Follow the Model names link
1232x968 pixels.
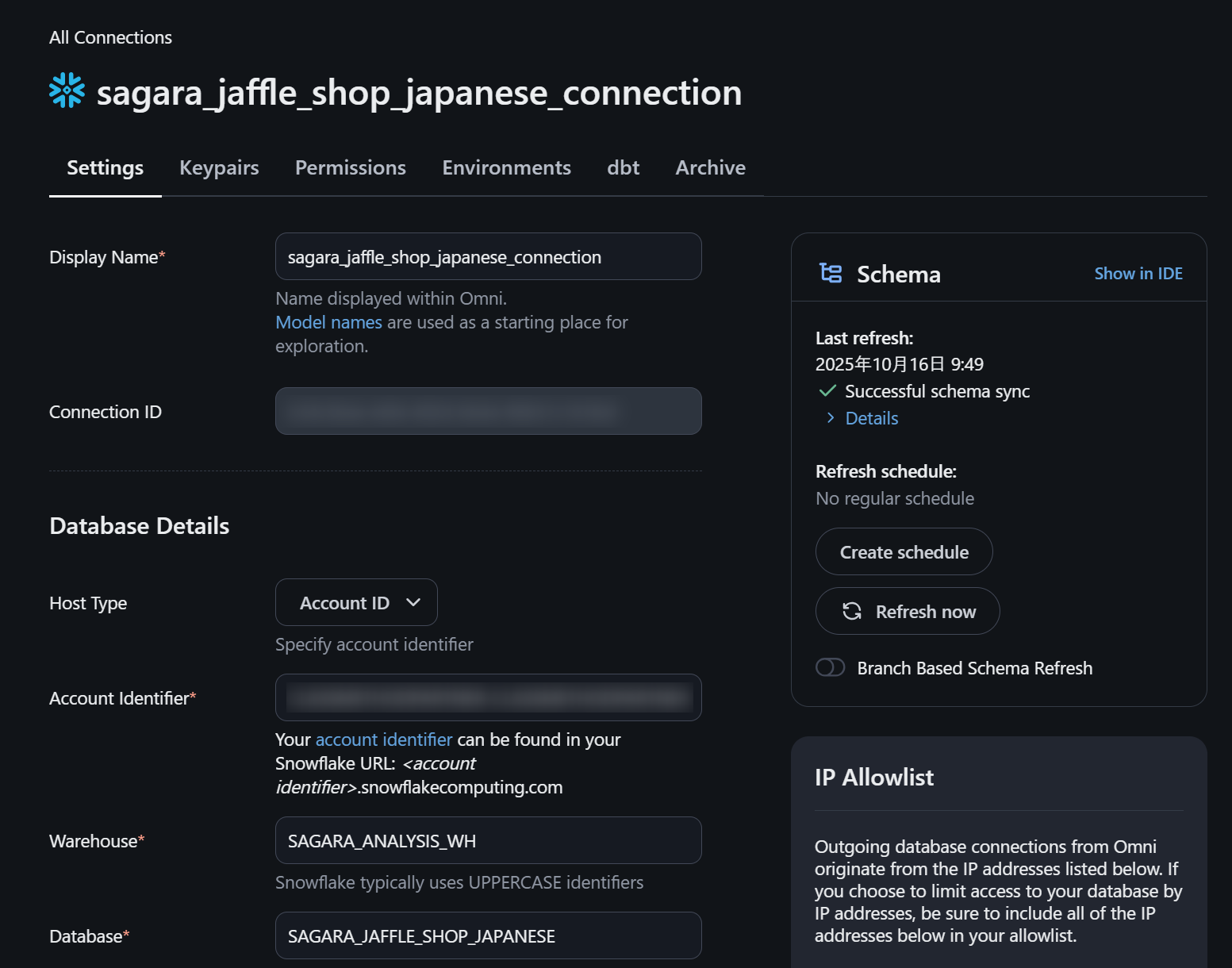(x=328, y=322)
